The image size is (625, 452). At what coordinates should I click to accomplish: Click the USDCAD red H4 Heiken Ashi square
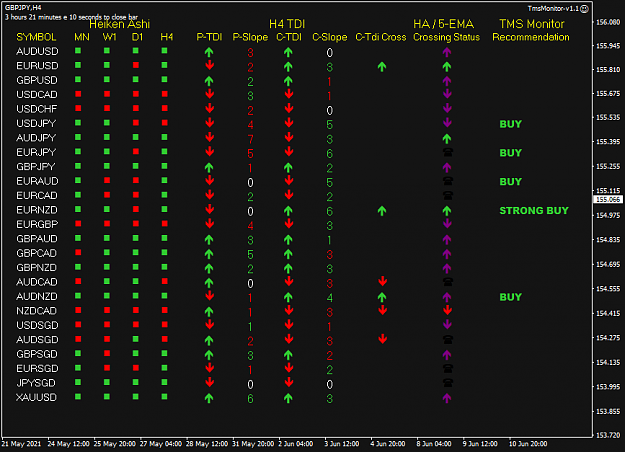coord(165,94)
